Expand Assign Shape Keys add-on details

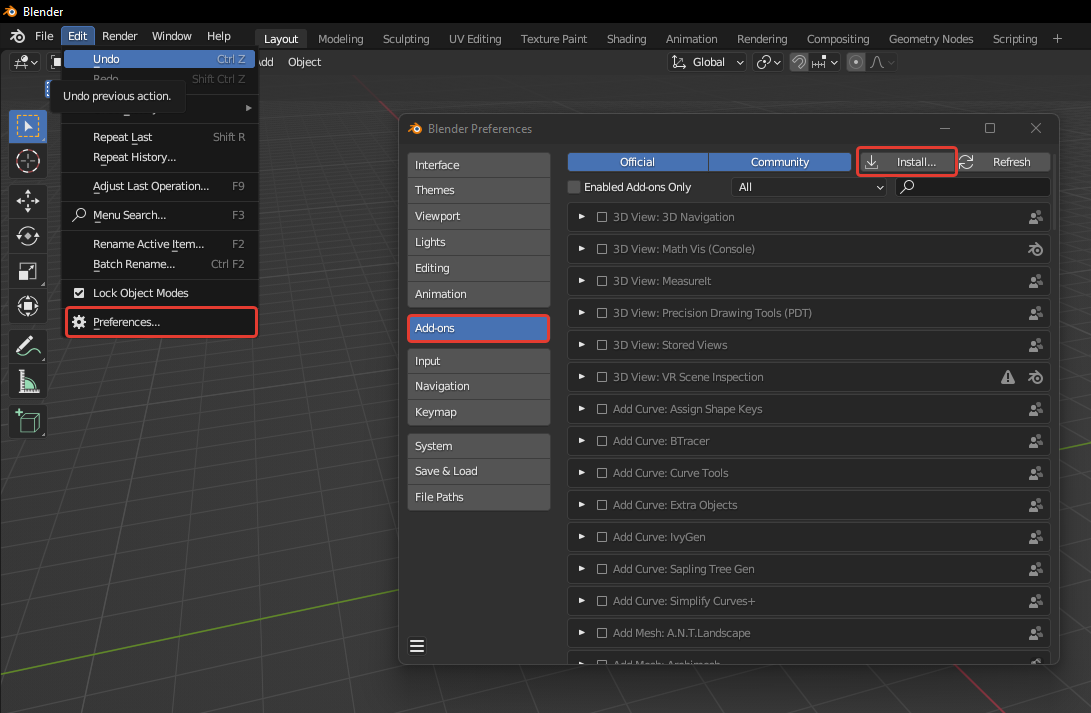coord(582,409)
